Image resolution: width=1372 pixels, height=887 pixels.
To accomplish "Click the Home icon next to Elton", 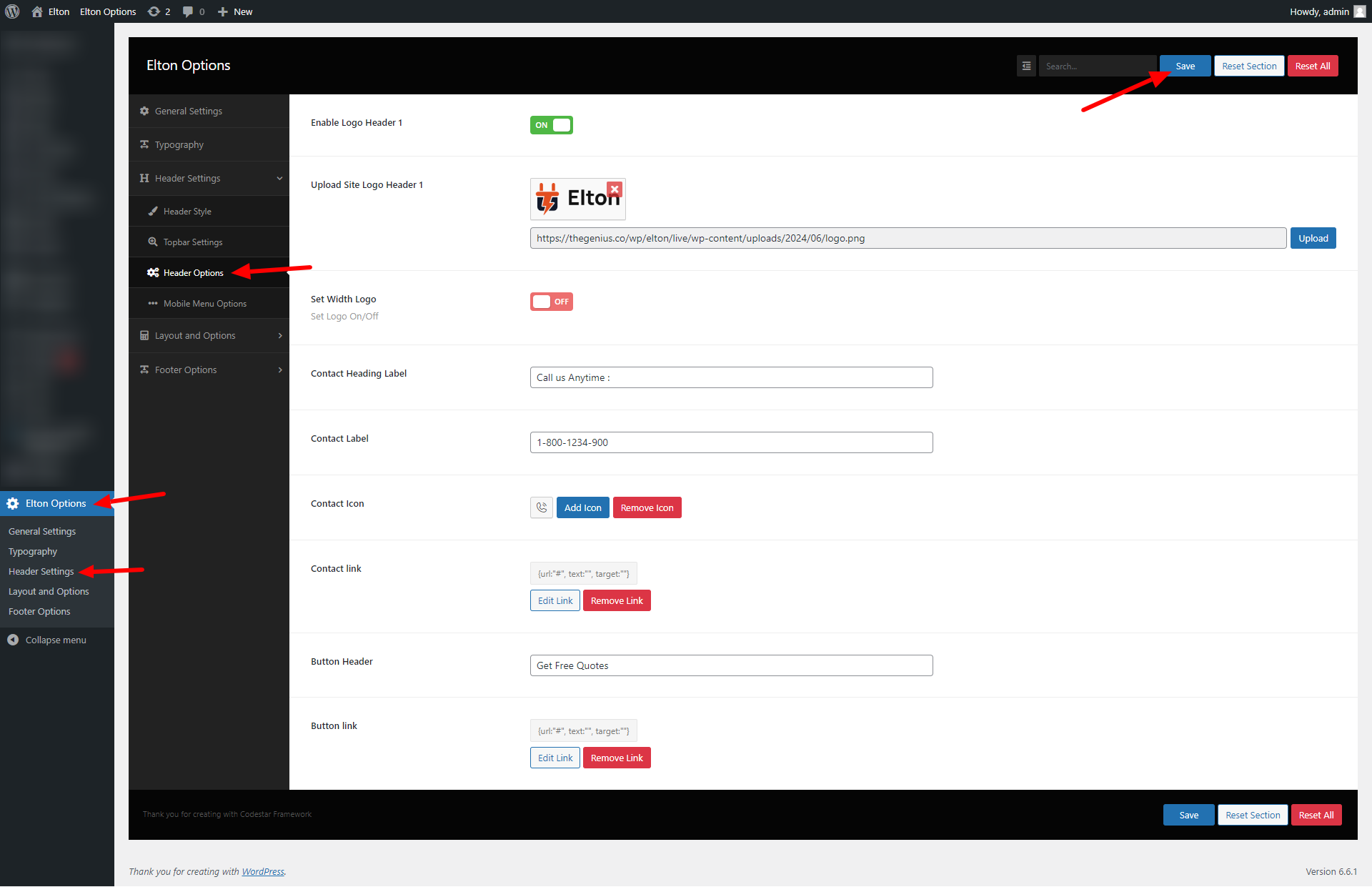I will pos(37,11).
